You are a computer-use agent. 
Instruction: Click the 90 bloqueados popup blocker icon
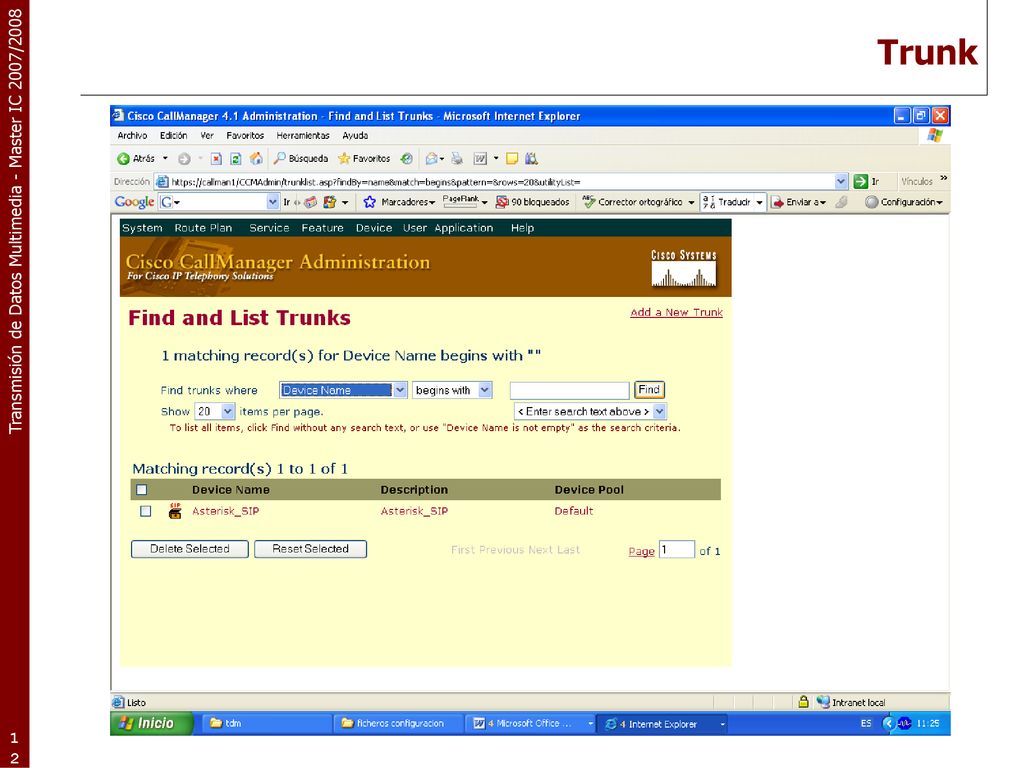pos(502,202)
